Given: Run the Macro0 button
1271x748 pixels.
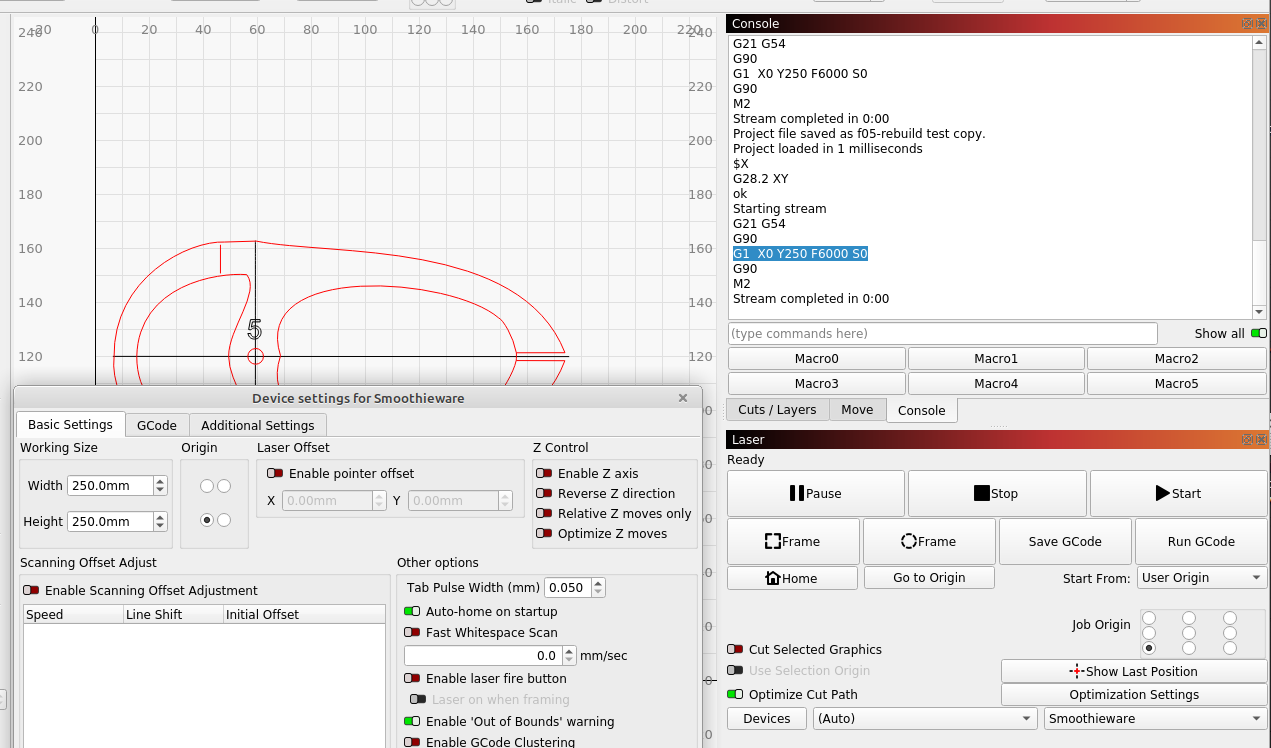Looking at the screenshot, I should pos(816,359).
